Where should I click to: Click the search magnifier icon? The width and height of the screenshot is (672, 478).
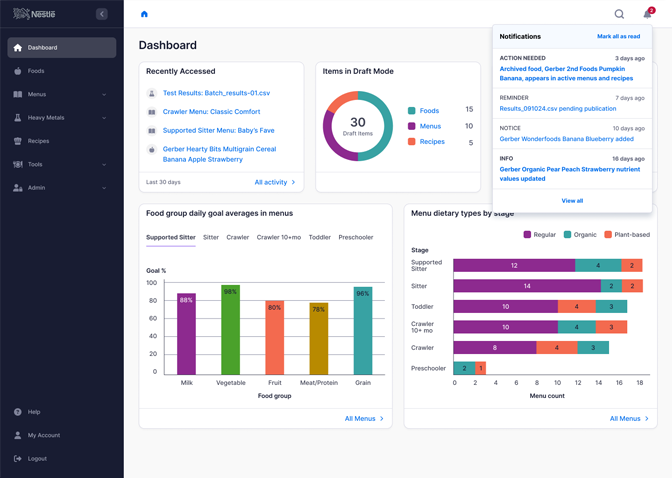pyautogui.click(x=619, y=14)
